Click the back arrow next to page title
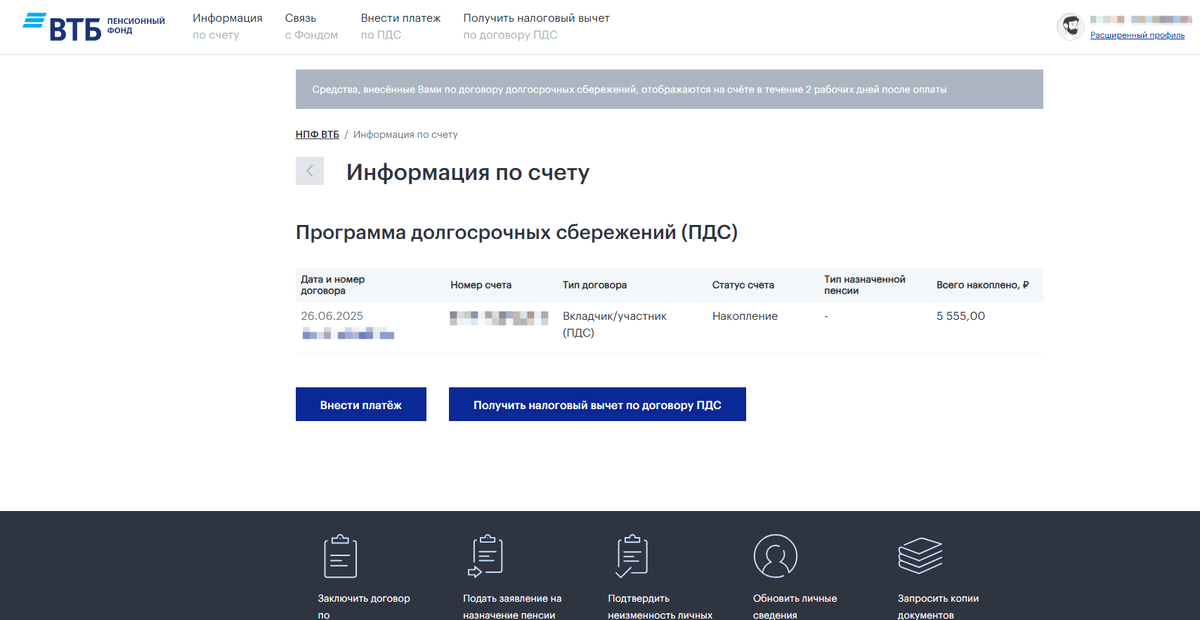The image size is (1200, 620). (x=310, y=171)
